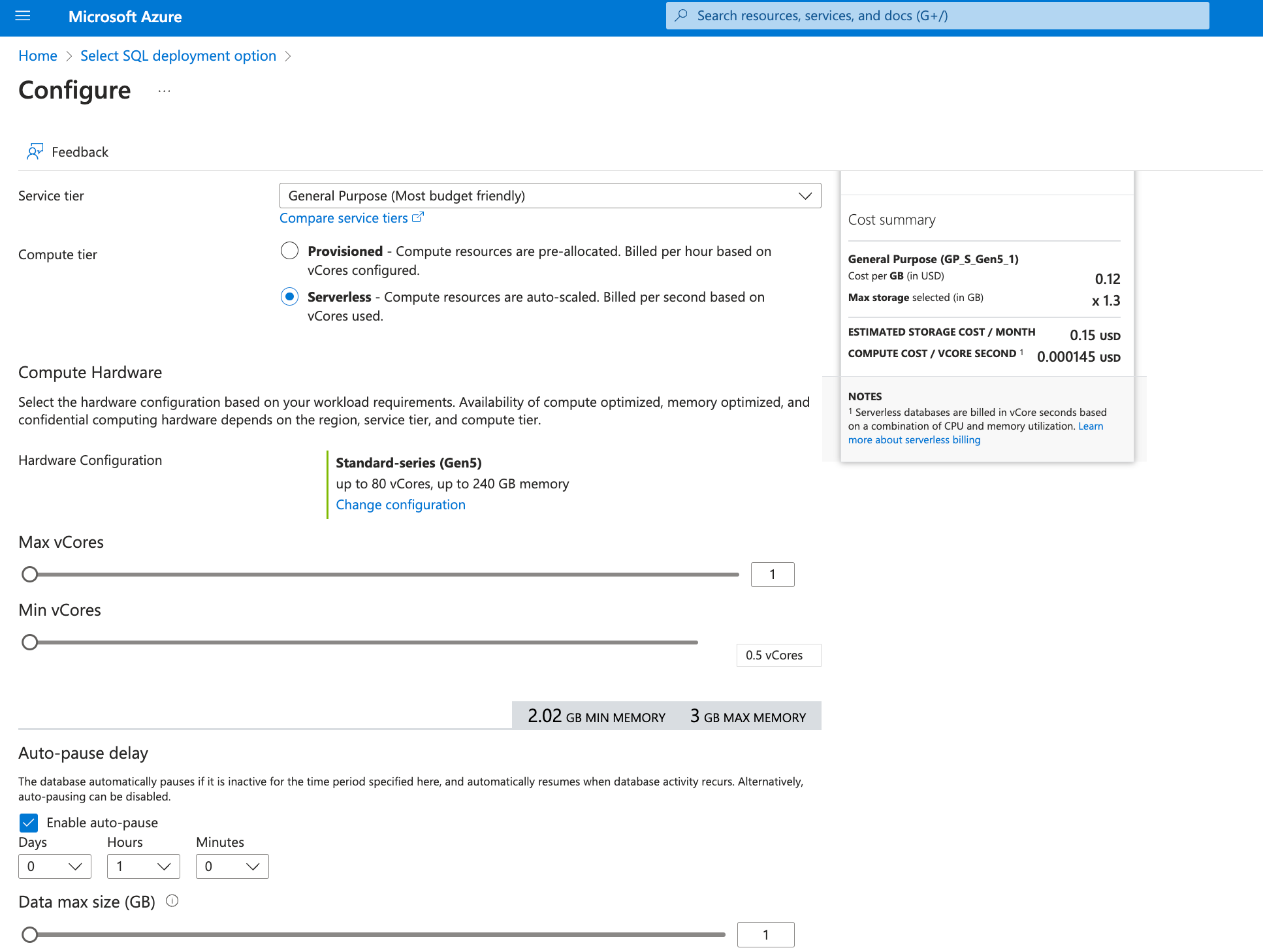1263x952 pixels.
Task: Open the hamburger portal menu
Action: [23, 16]
